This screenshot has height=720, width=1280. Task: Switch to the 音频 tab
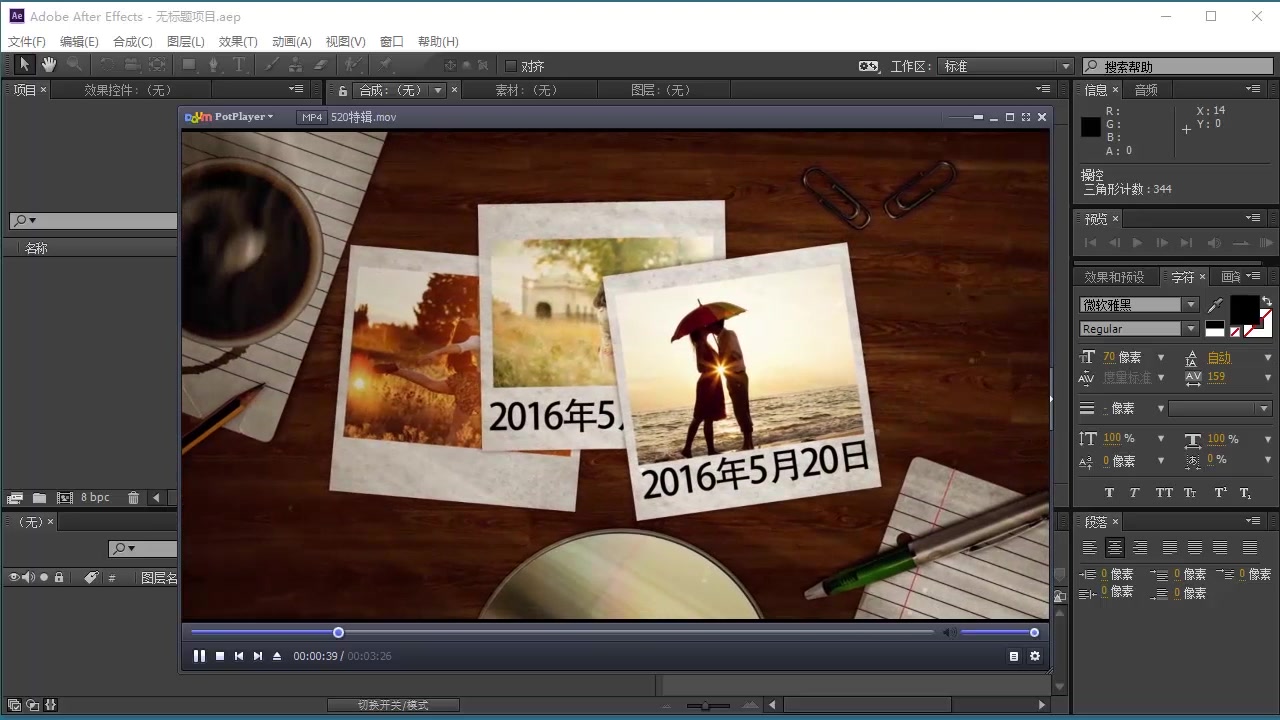coord(1146,90)
